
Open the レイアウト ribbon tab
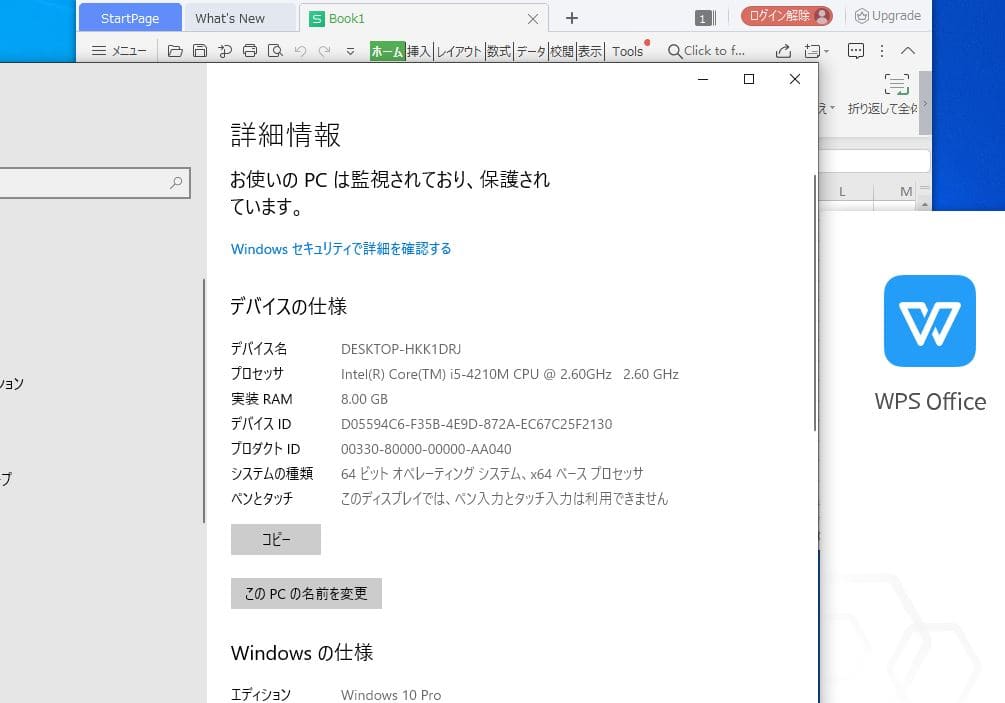click(459, 51)
